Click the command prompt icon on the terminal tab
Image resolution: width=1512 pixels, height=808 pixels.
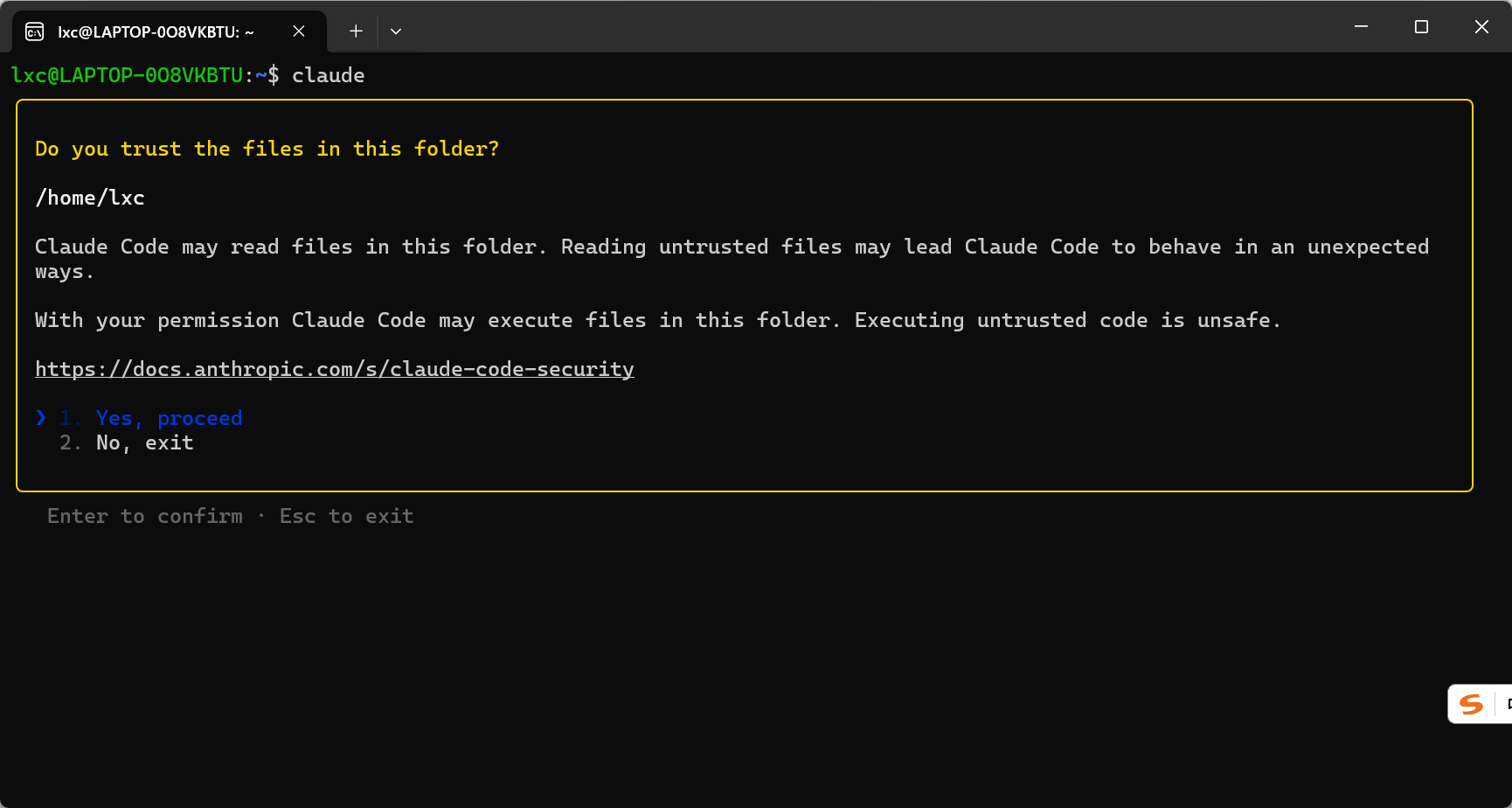click(34, 31)
